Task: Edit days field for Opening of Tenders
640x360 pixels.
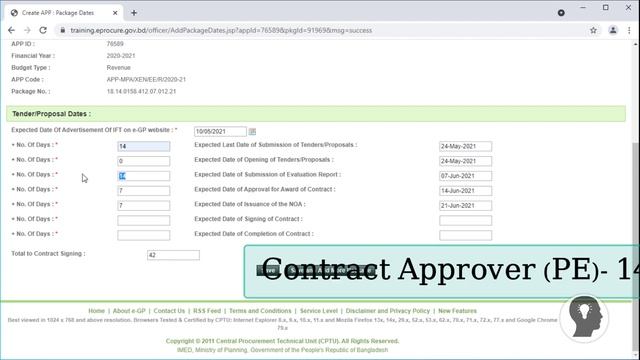Action: click(x=144, y=161)
